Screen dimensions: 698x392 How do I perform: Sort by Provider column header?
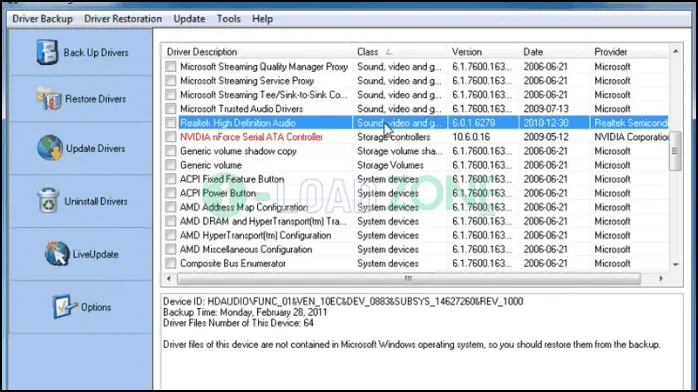(629, 52)
